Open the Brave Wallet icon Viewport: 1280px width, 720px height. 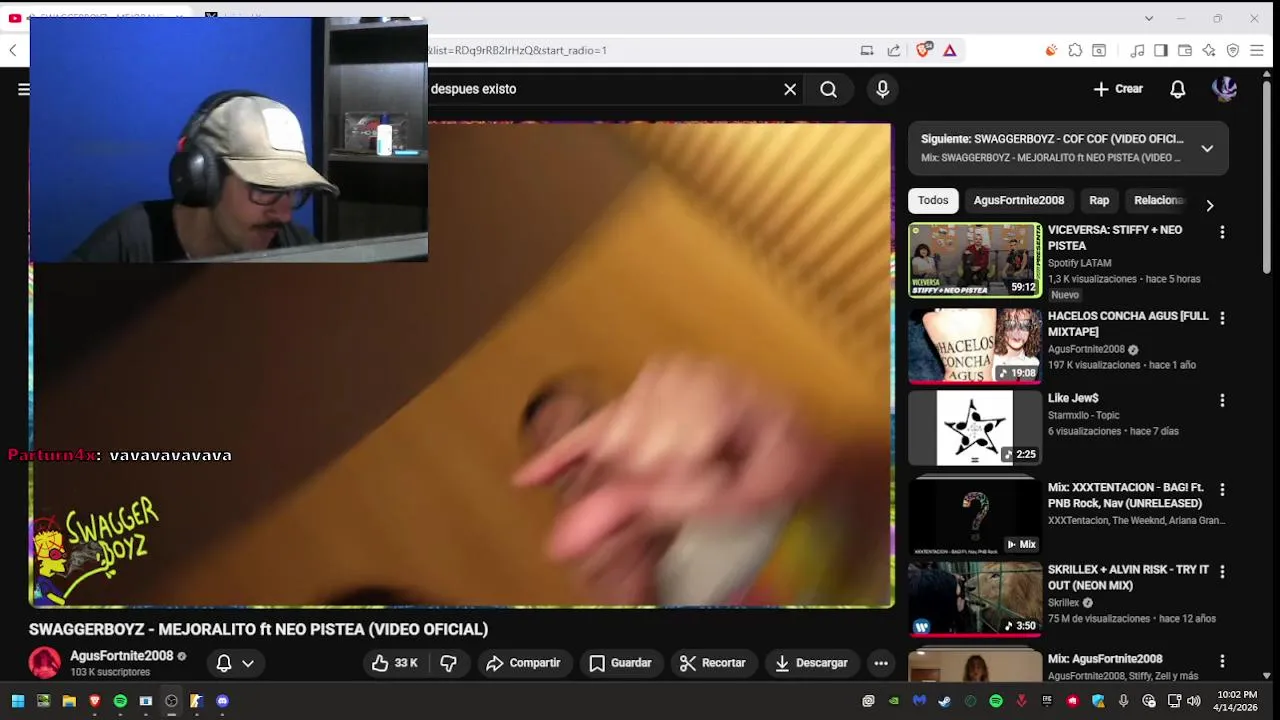pyautogui.click(x=1185, y=50)
